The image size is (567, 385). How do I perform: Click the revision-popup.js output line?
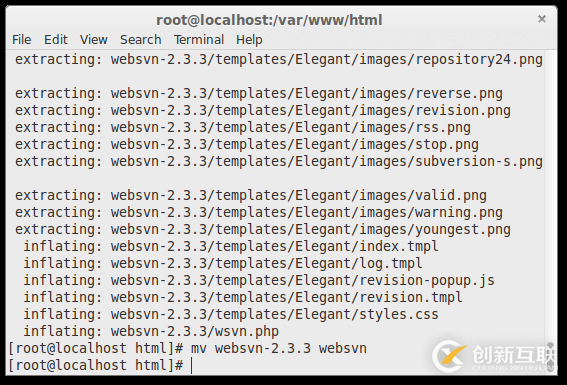(x=259, y=280)
